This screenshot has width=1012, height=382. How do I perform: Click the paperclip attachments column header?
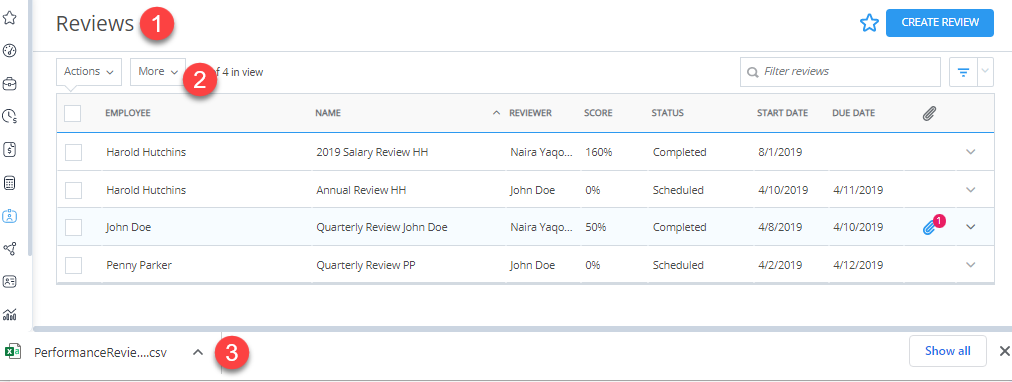click(929, 114)
